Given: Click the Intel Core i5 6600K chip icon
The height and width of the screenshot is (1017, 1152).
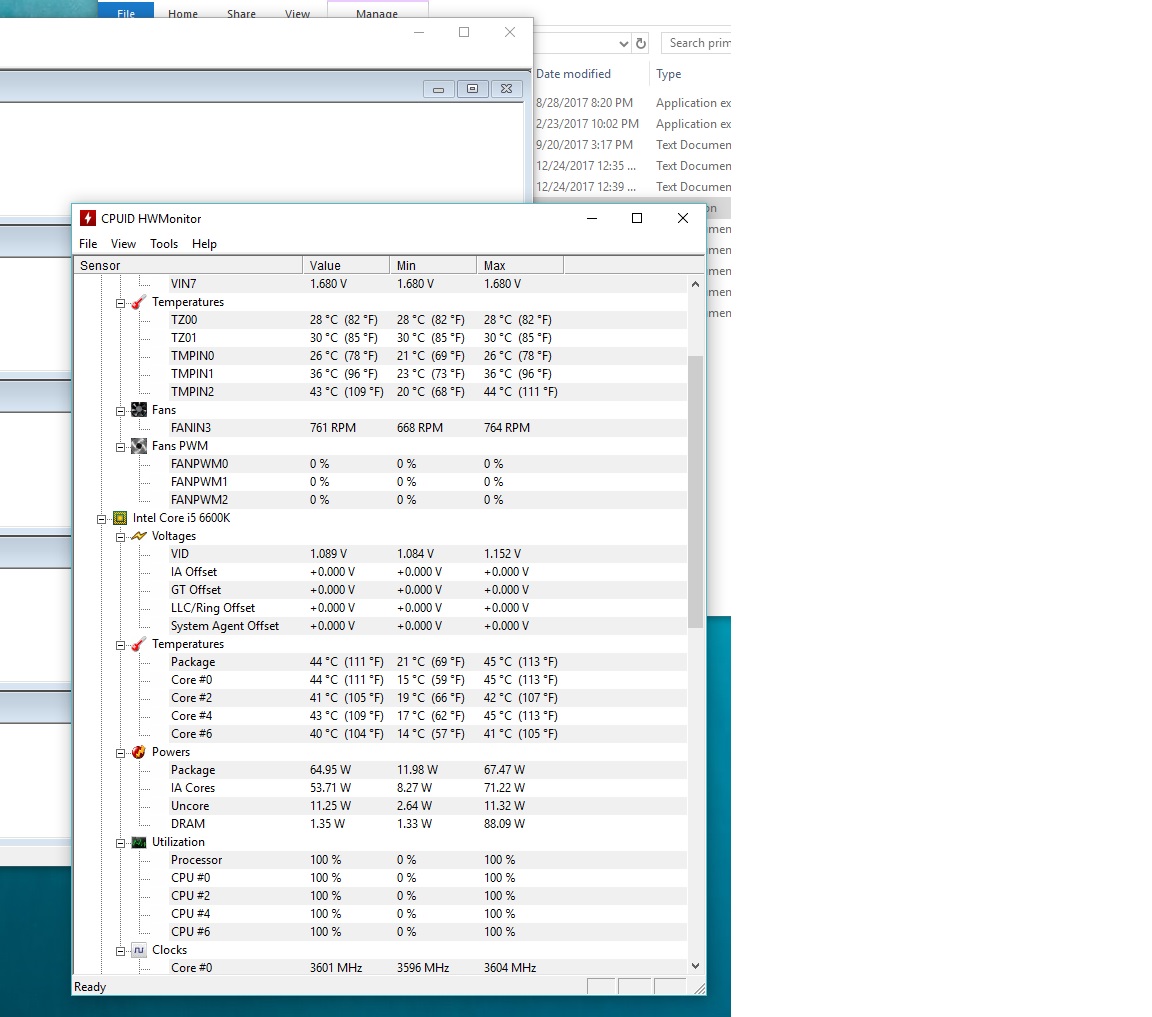Looking at the screenshot, I should 120,518.
